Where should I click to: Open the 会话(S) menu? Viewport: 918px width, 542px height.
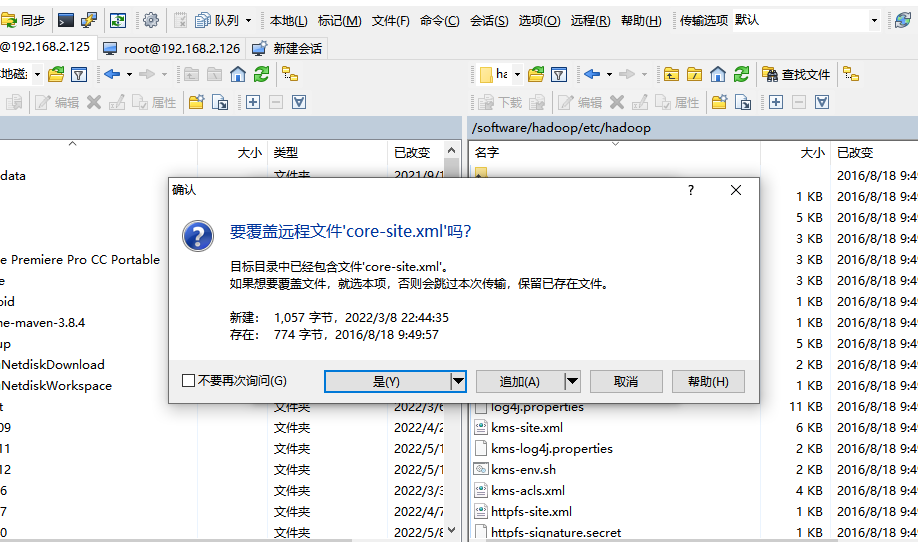click(x=489, y=21)
